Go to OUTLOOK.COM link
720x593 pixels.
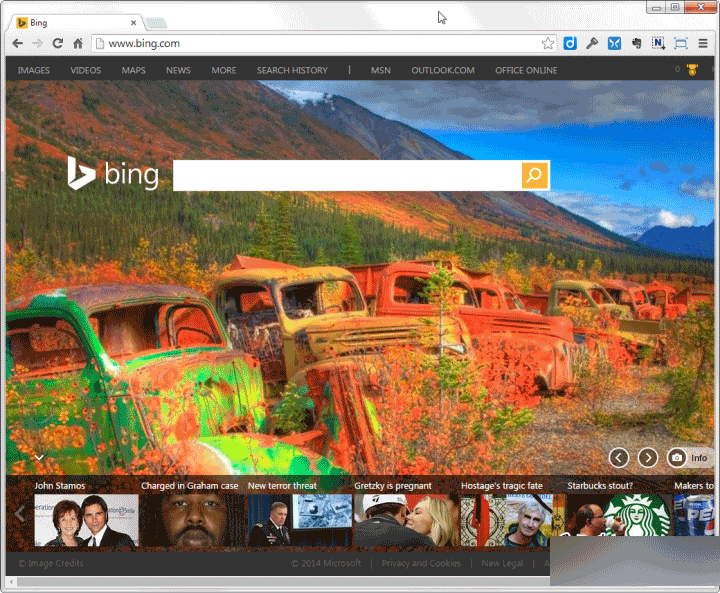pyautogui.click(x=443, y=70)
